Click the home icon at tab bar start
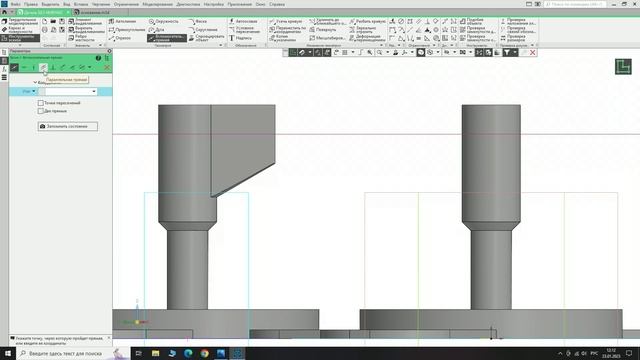 4,13
